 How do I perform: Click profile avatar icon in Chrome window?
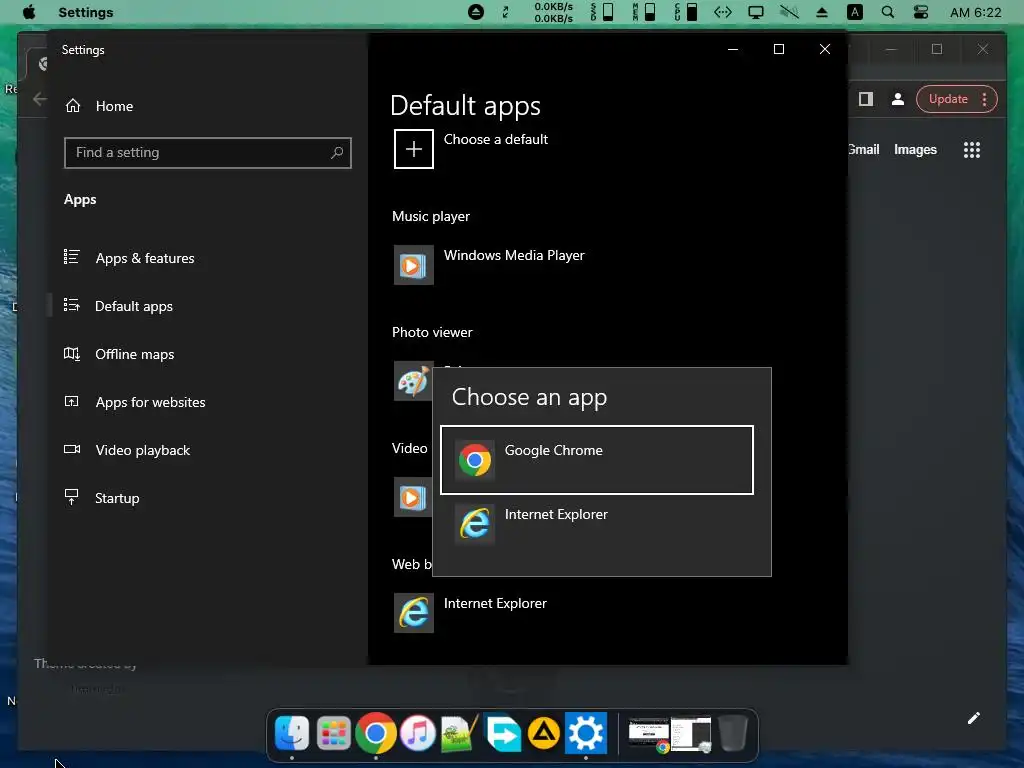pyautogui.click(x=898, y=99)
